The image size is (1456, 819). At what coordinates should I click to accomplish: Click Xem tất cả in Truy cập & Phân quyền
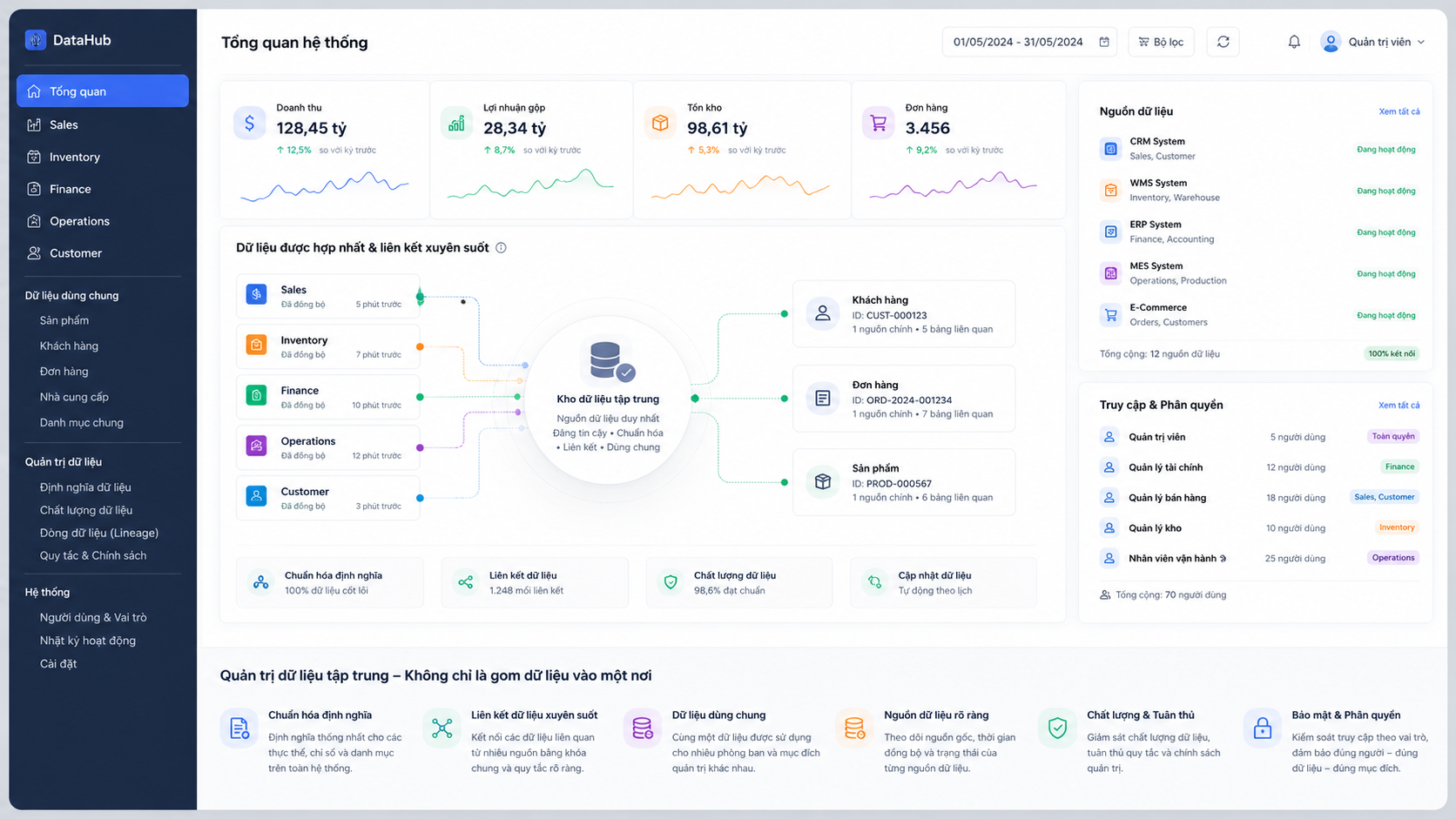1399,405
